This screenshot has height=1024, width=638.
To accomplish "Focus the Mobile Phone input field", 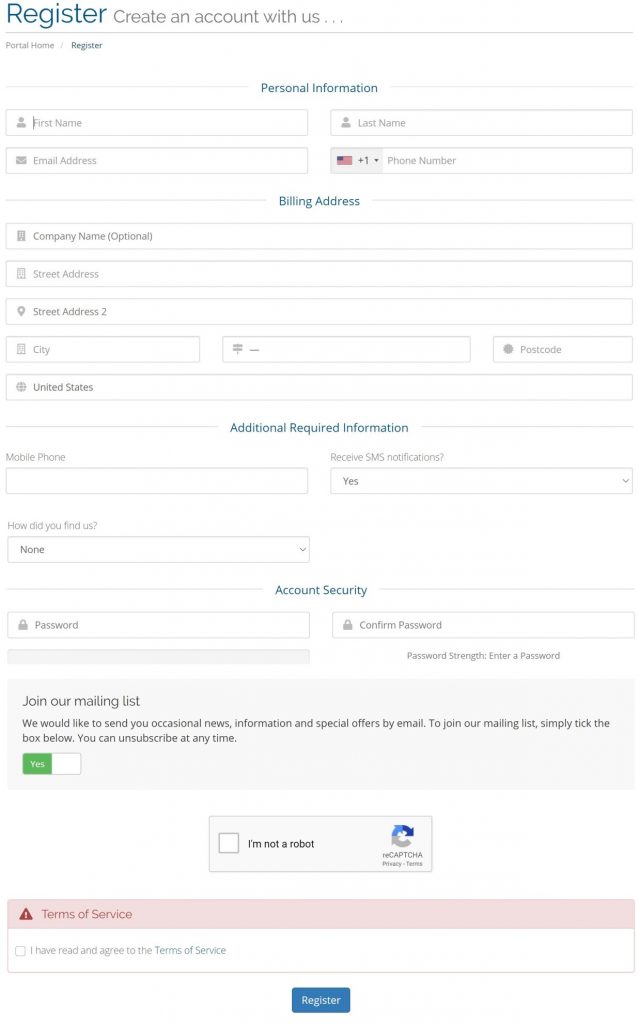I will pyautogui.click(x=157, y=481).
